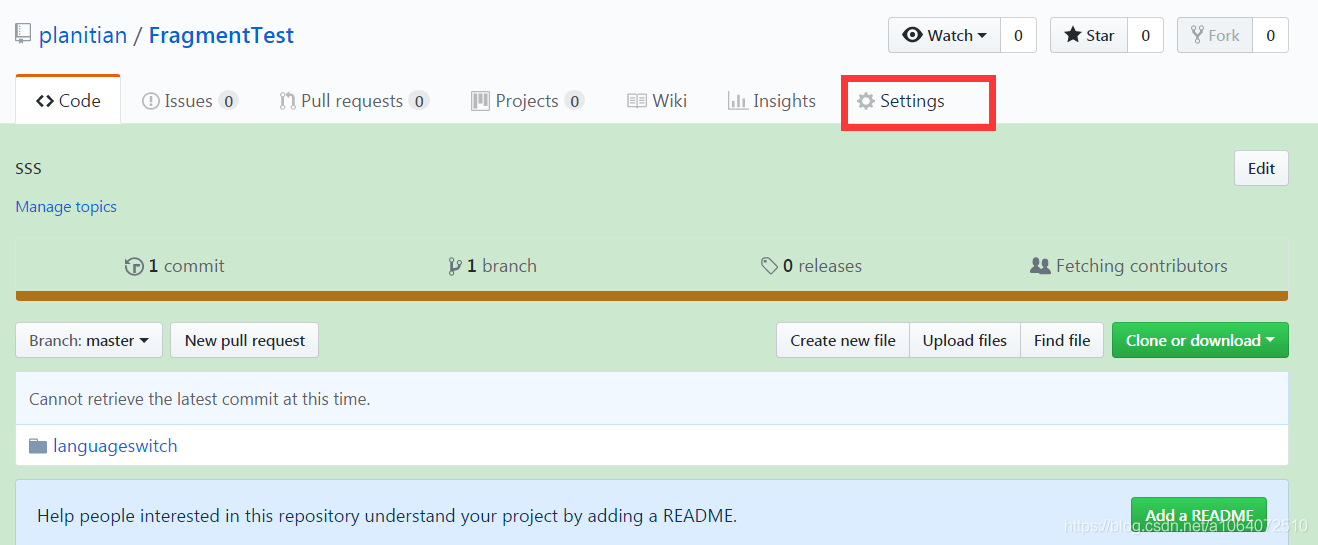Viewport: 1318px width, 545px height.
Task: Click the Add a README button
Action: pyautogui.click(x=1199, y=516)
